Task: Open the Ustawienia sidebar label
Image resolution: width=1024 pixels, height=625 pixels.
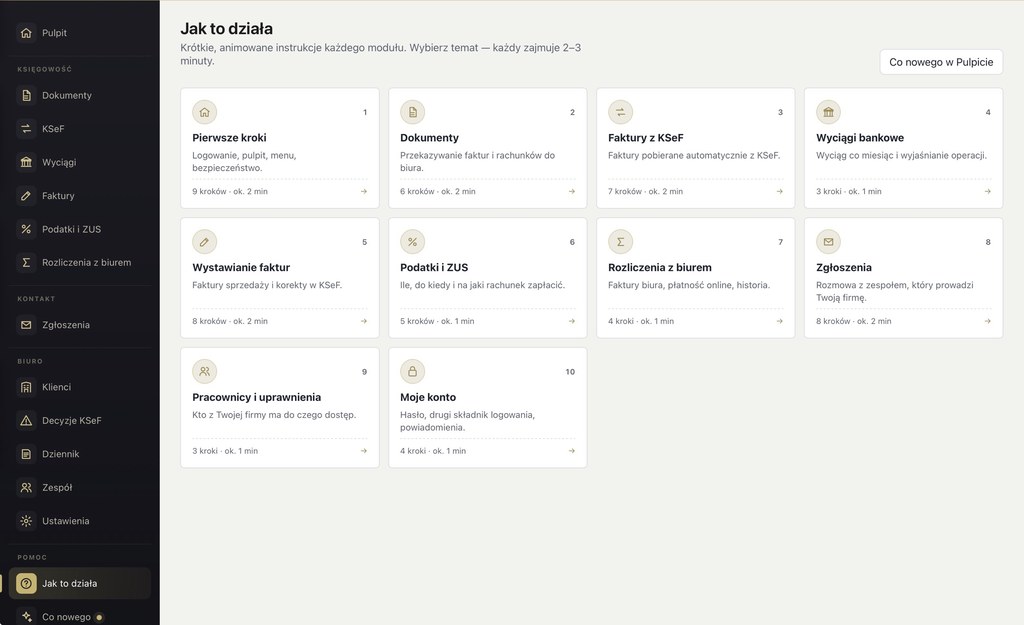Action: 65,521
